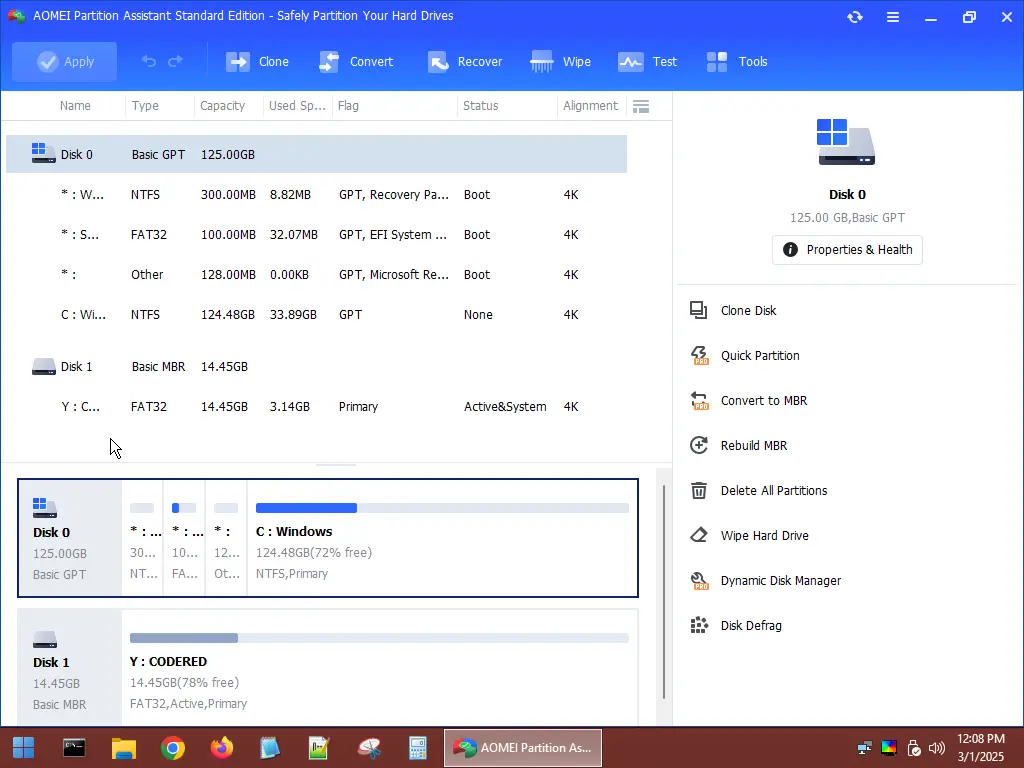Screen dimensions: 1024x768
Task: Select the 300.00MB NTFS recovery partition row
Action: pyautogui.click(x=316, y=195)
